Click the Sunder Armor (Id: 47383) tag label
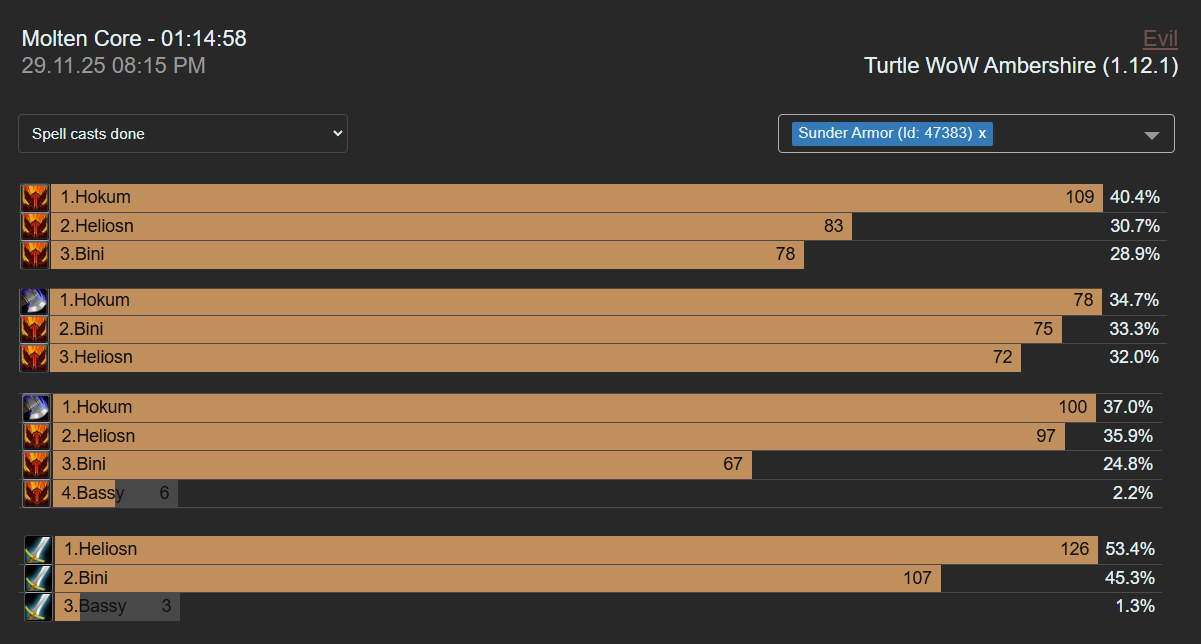This screenshot has height=644, width=1201. 885,133
